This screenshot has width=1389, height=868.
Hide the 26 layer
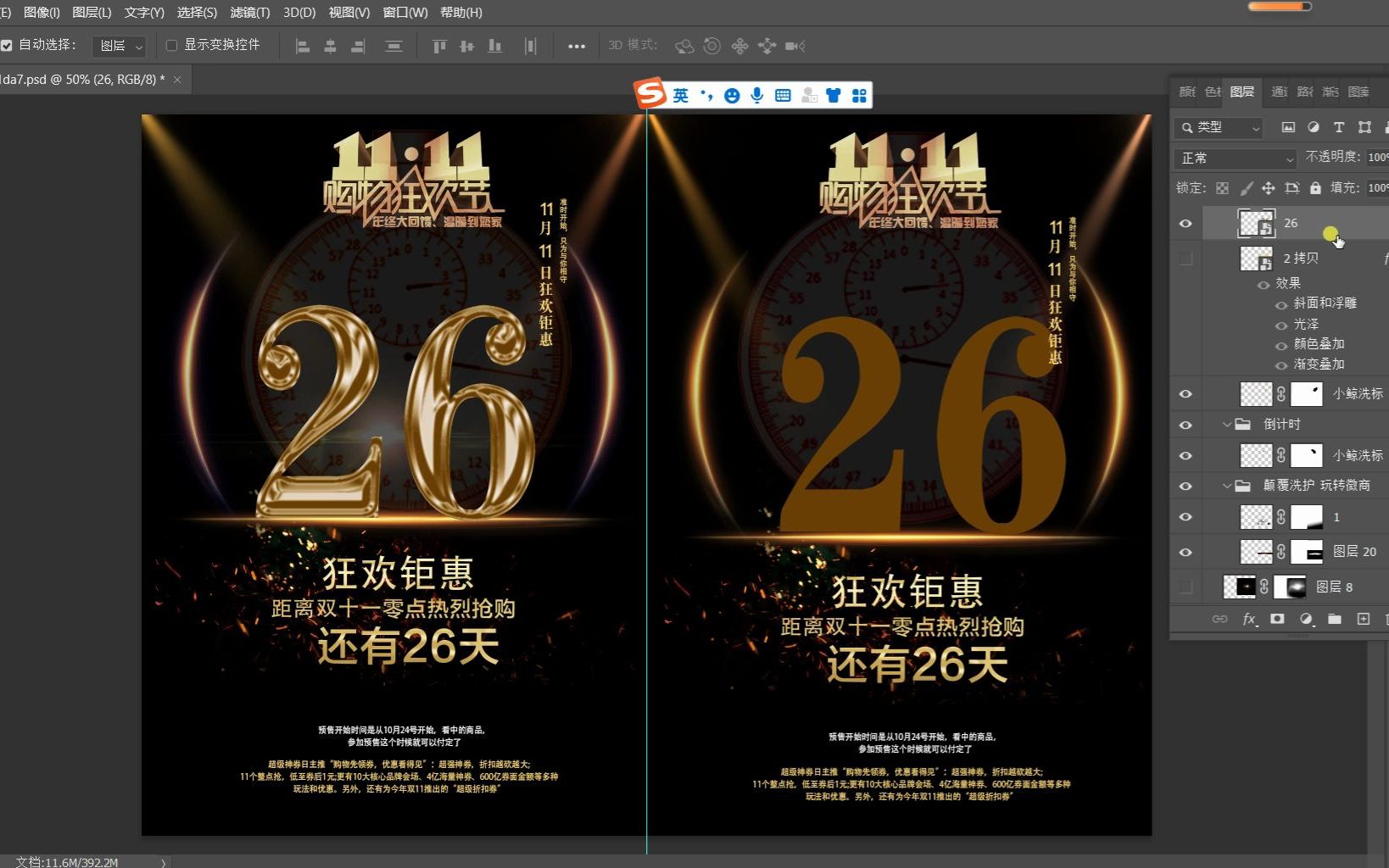click(x=1185, y=223)
